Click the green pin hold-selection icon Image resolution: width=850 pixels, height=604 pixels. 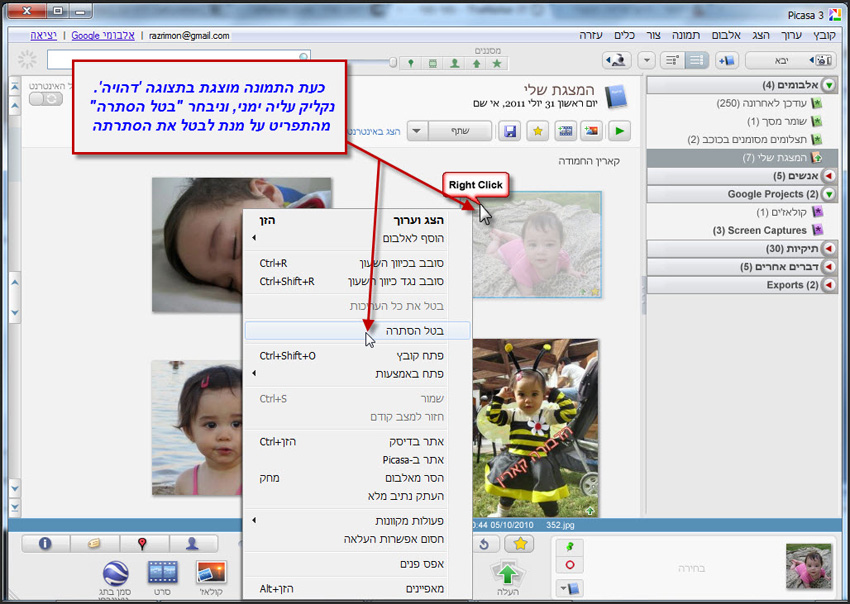pyautogui.click(x=570, y=547)
